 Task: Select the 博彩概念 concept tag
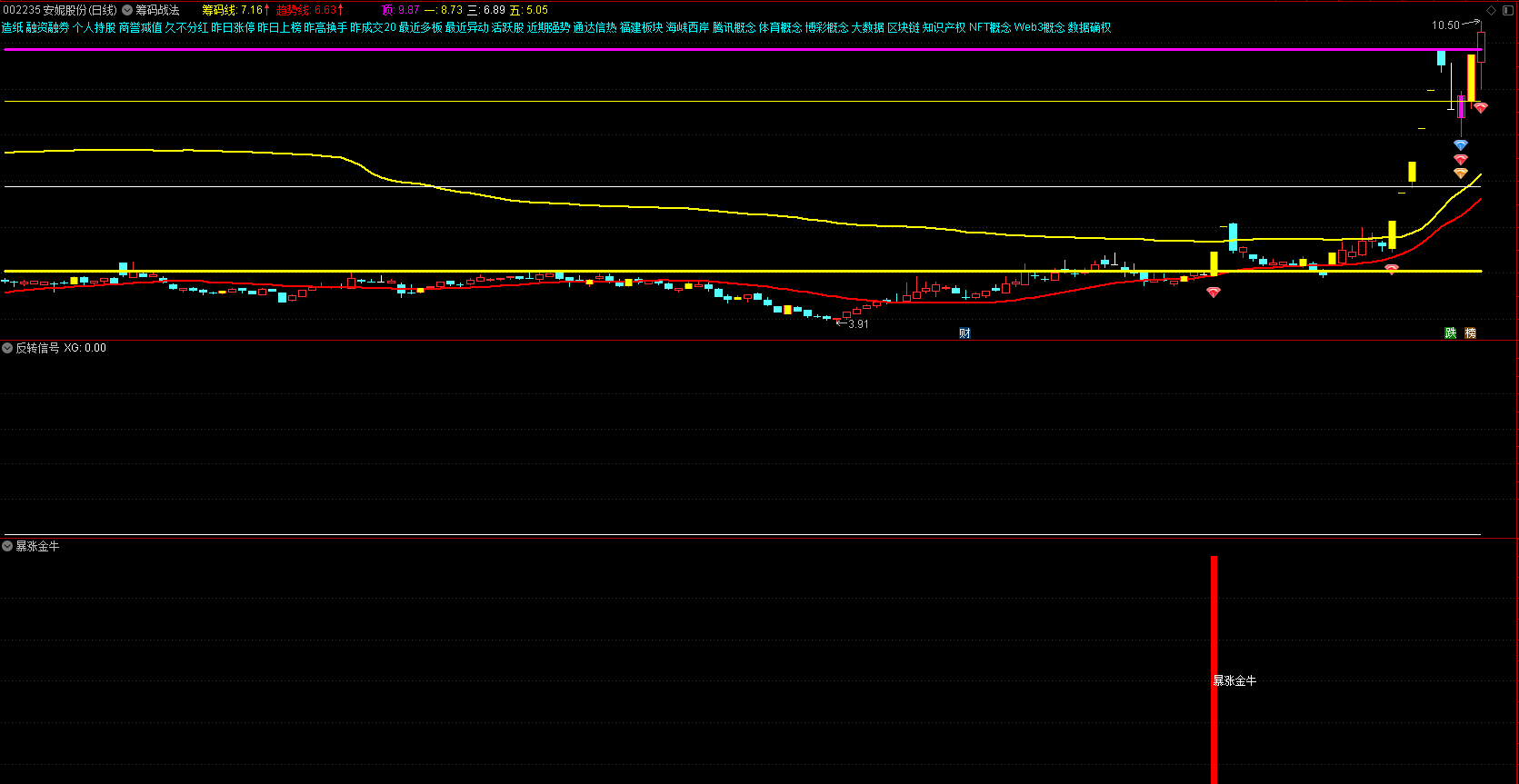click(x=827, y=27)
